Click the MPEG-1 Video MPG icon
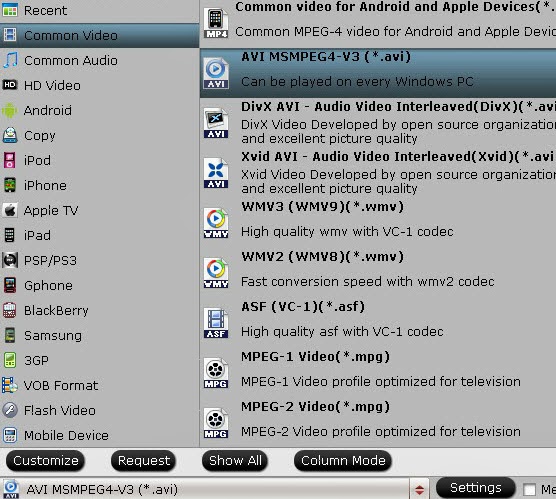Viewport: 556px width, 499px height. 216,373
